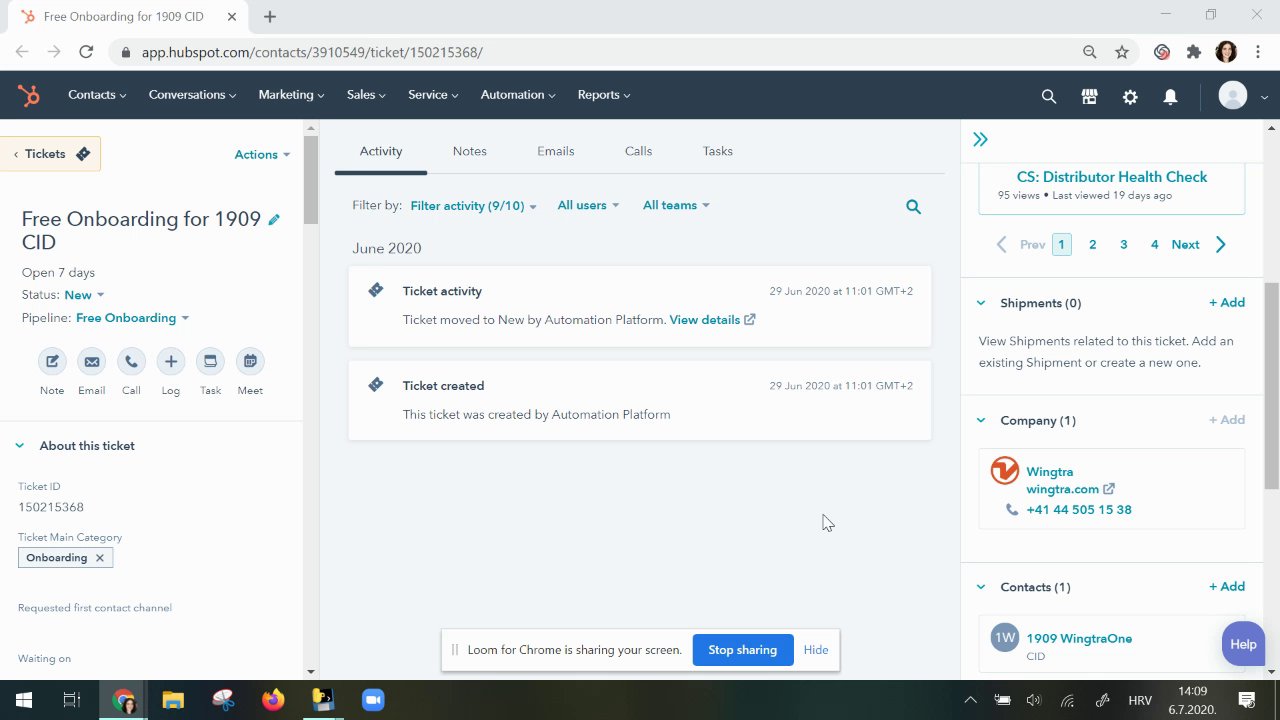Click Stop sharing in Loom bar
This screenshot has height=720, width=1280.
pyautogui.click(x=743, y=650)
